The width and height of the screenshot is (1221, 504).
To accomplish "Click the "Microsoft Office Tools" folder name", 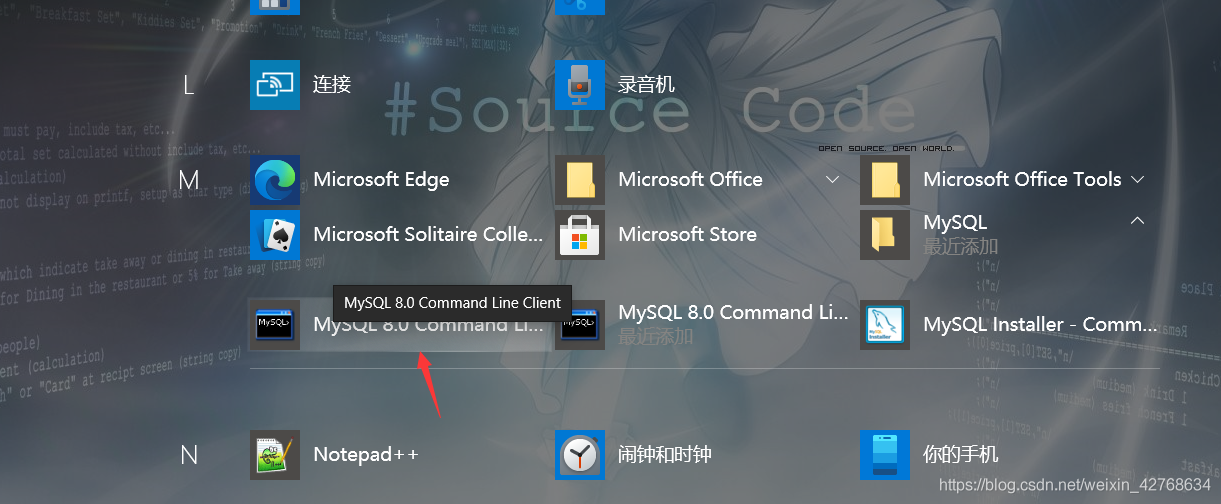I will [x=1022, y=180].
